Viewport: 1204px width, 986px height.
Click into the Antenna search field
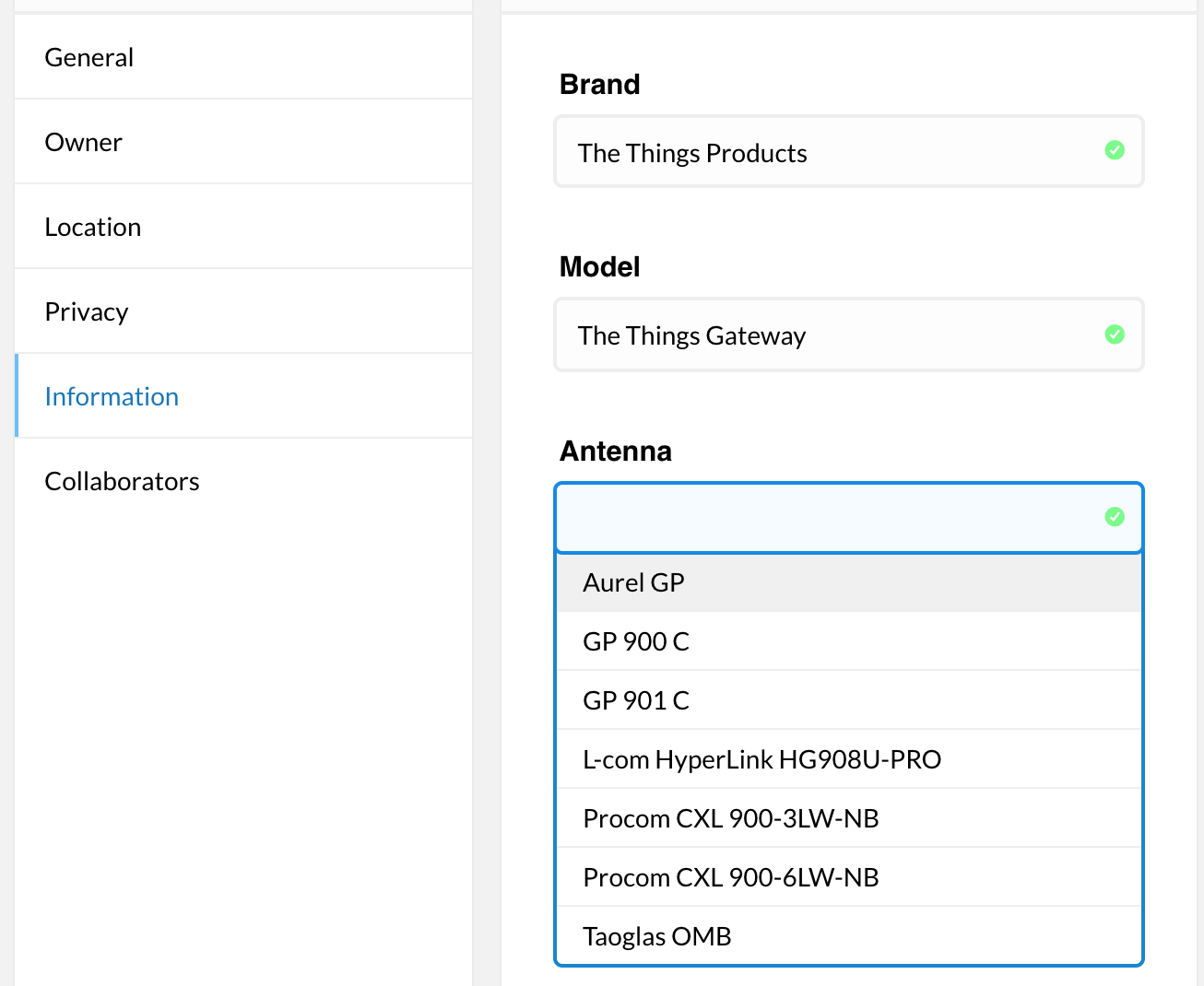click(x=849, y=517)
